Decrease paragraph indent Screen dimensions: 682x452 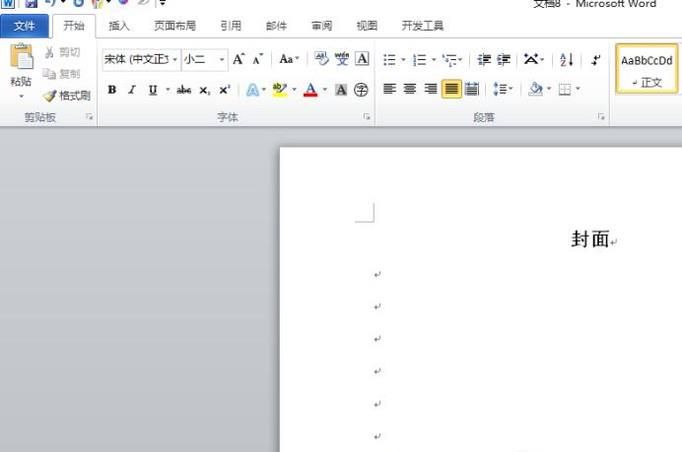coord(484,59)
